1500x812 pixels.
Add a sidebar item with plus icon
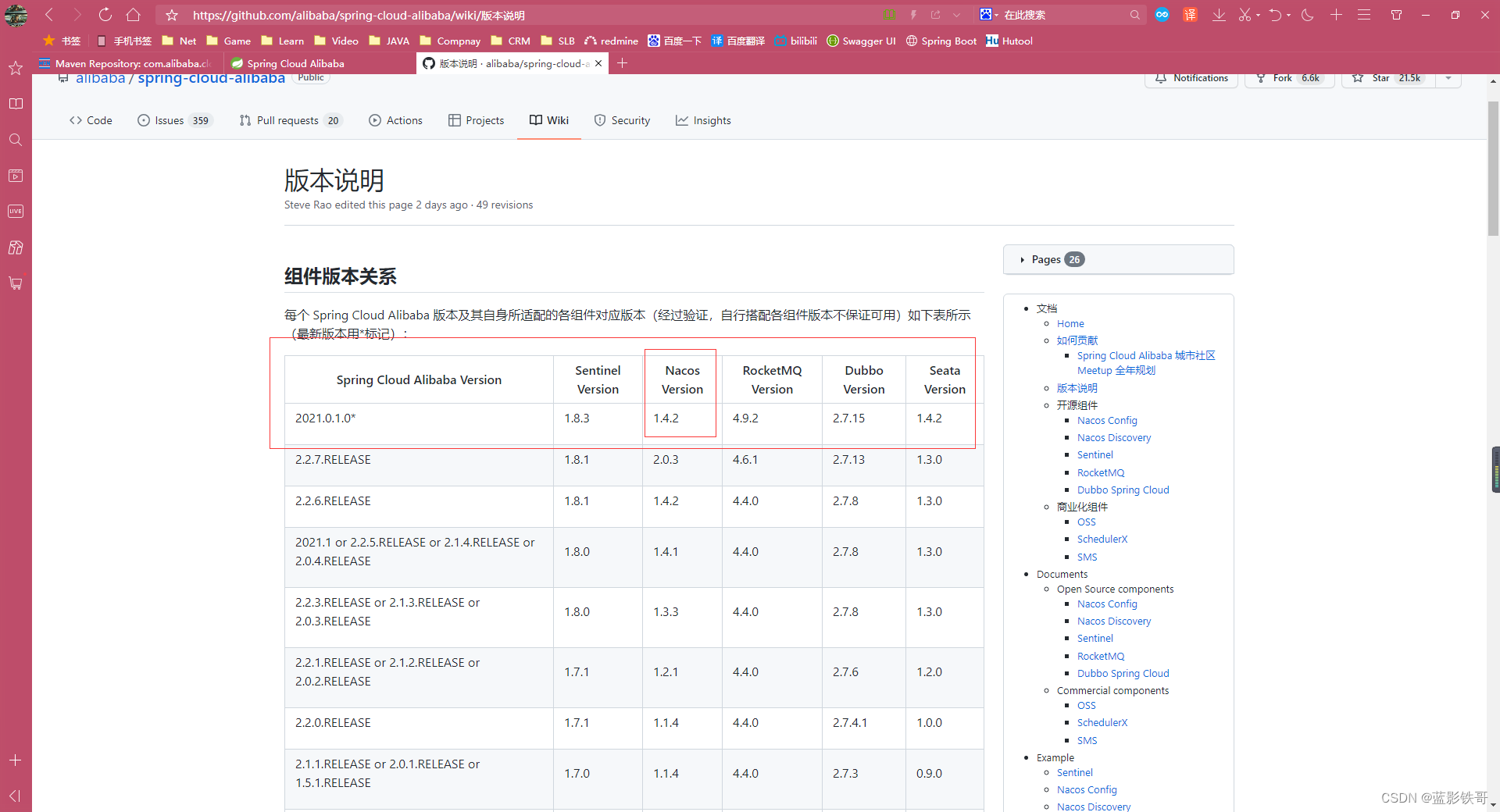(x=15, y=760)
